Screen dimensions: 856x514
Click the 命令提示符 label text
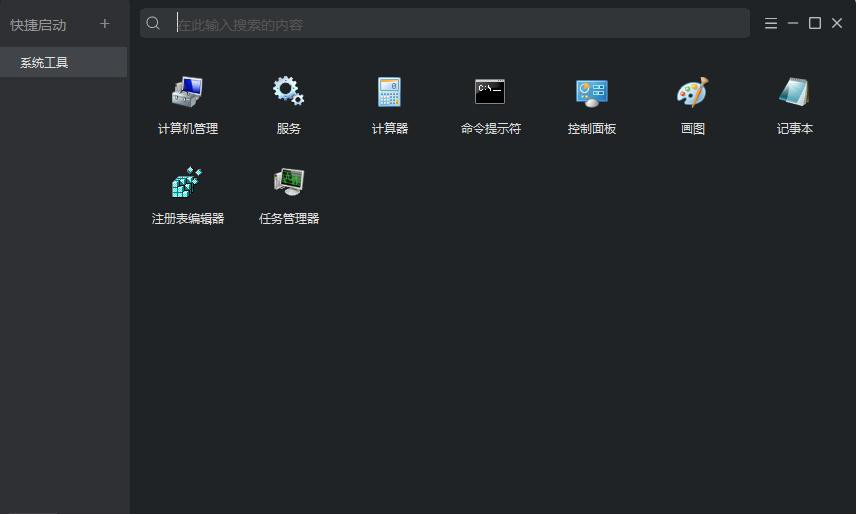click(x=491, y=129)
